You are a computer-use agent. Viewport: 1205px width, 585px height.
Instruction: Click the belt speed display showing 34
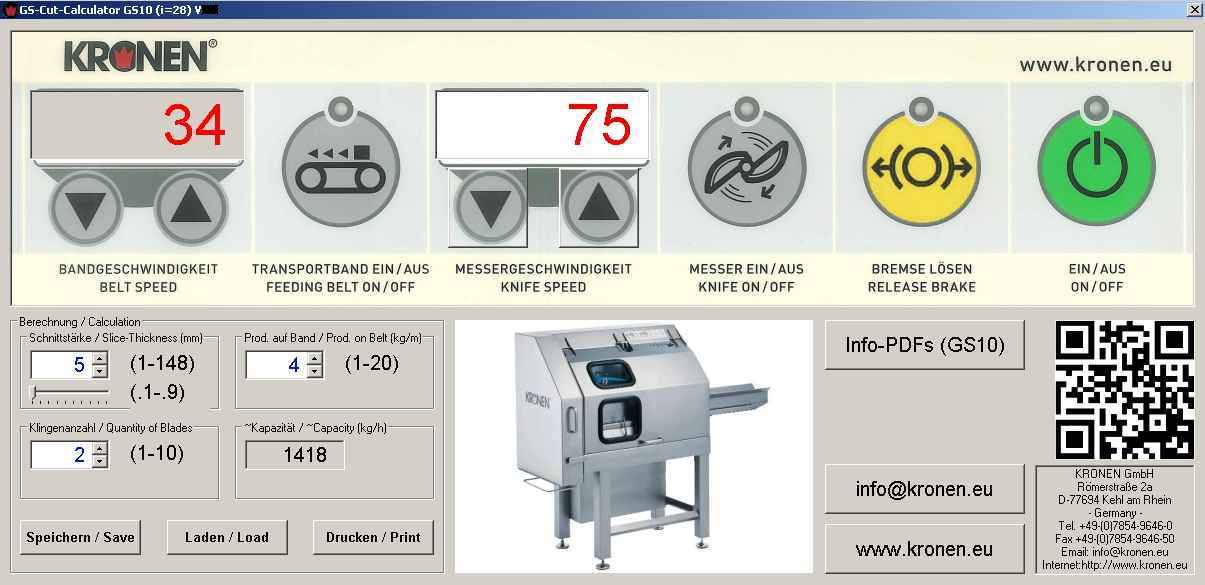[x=136, y=125]
